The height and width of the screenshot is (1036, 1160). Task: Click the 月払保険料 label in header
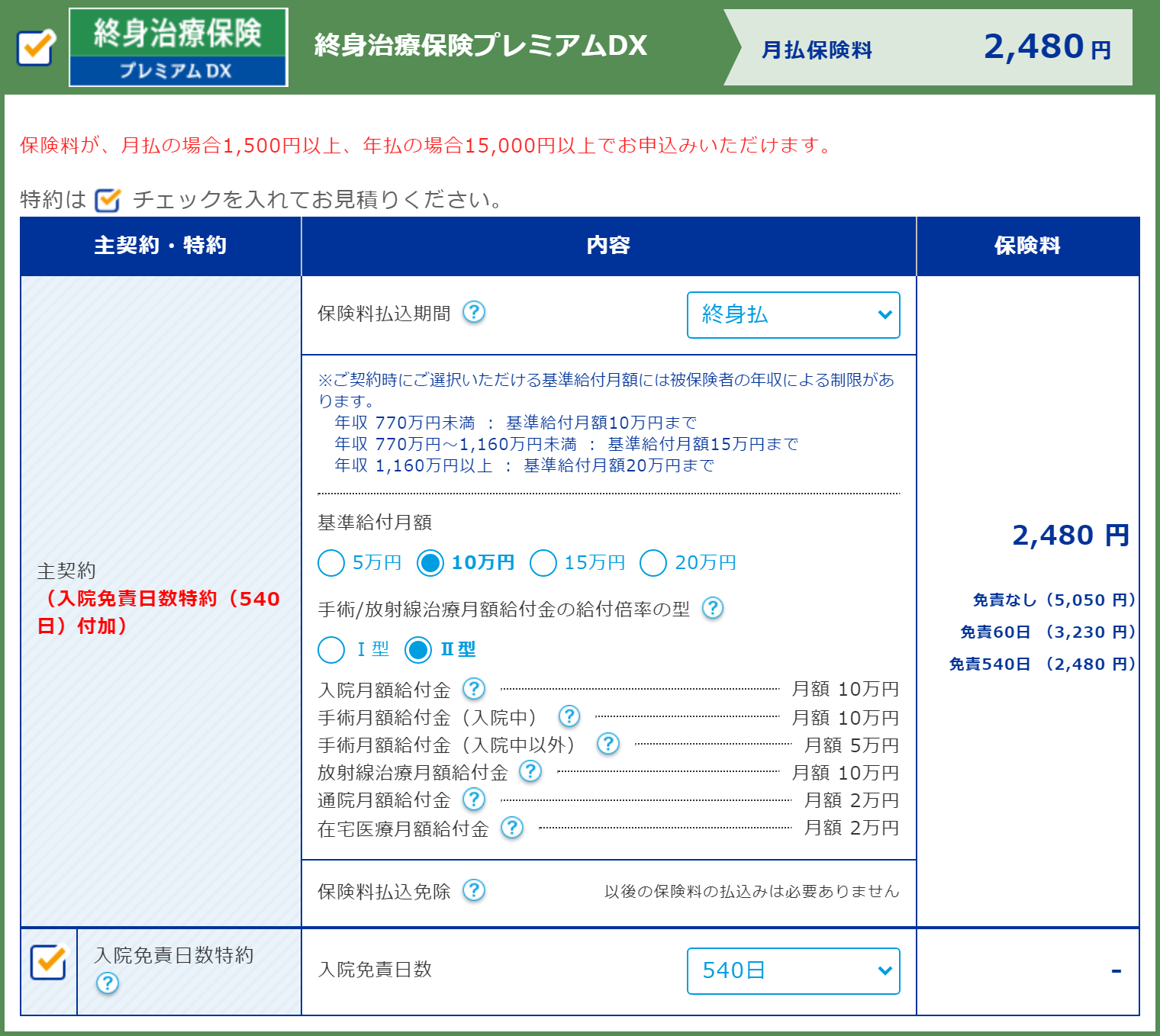(x=817, y=50)
